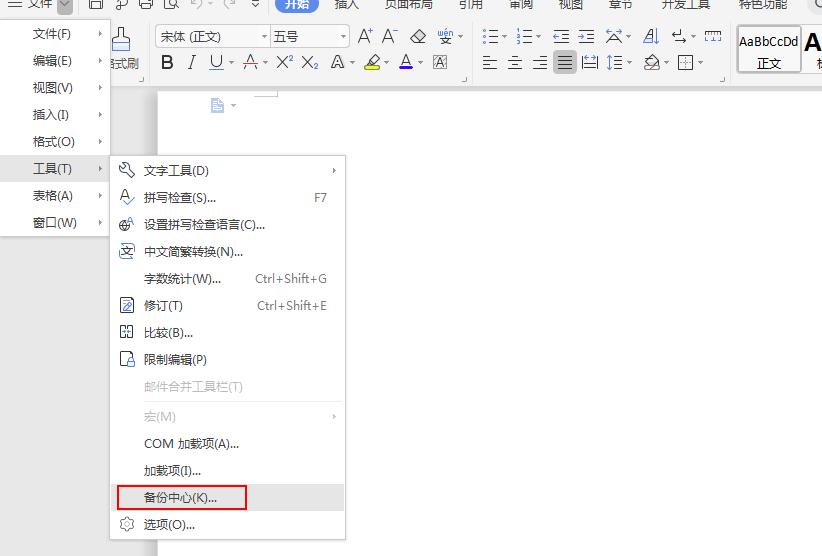The width and height of the screenshot is (822, 556).
Task: Open 字数统计(W) word count
Action: 228,279
